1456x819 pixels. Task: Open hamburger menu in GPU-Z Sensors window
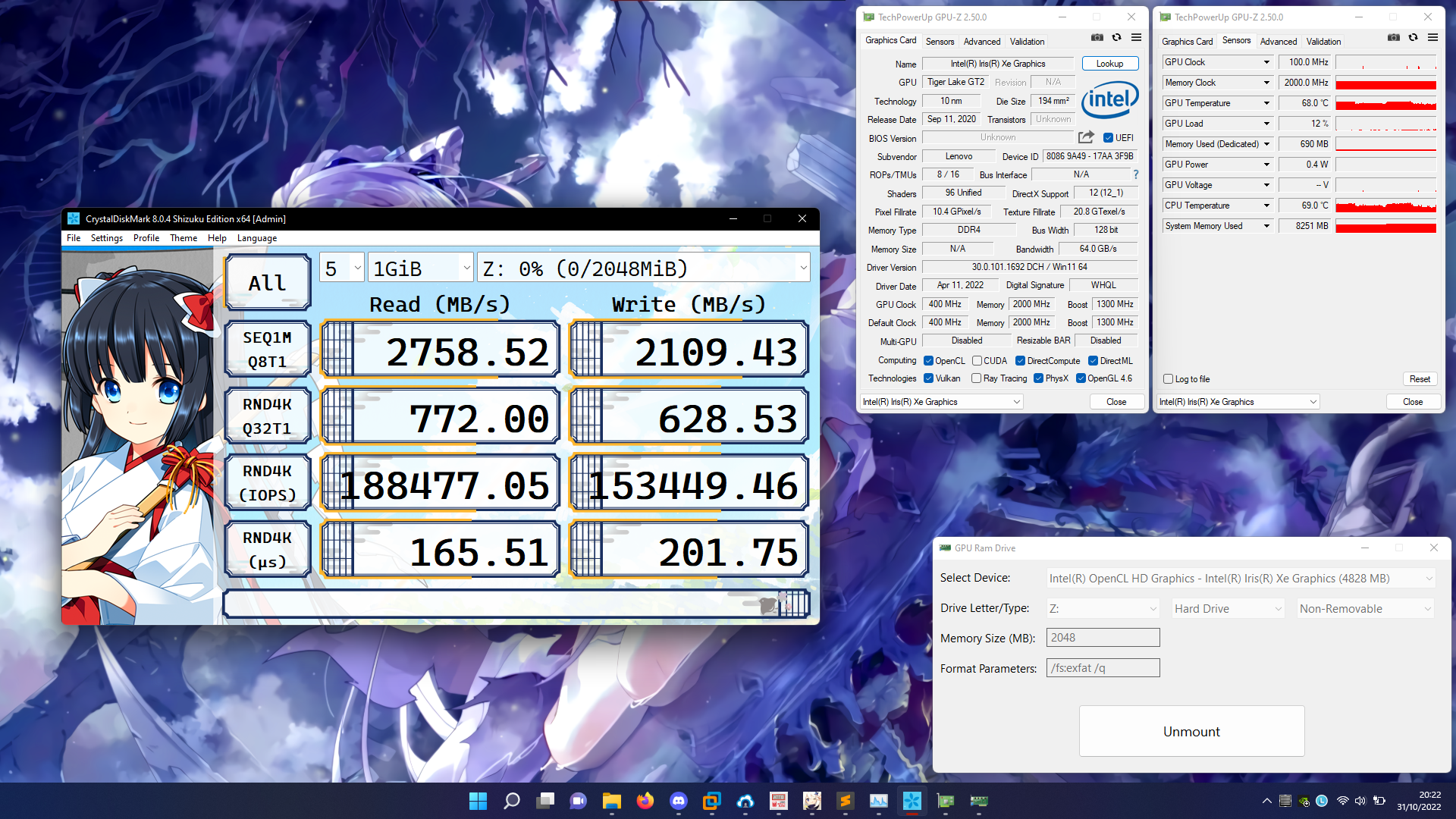tap(1432, 37)
